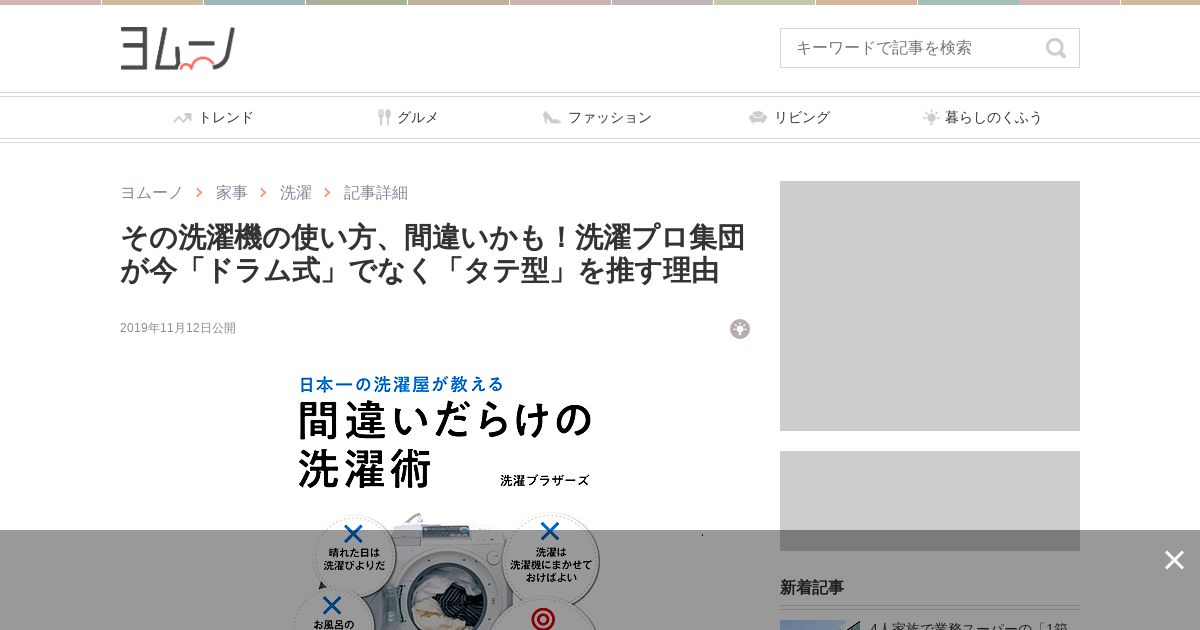Click the sofa living icon
Viewport: 1200px width, 630px height.
click(x=758, y=118)
